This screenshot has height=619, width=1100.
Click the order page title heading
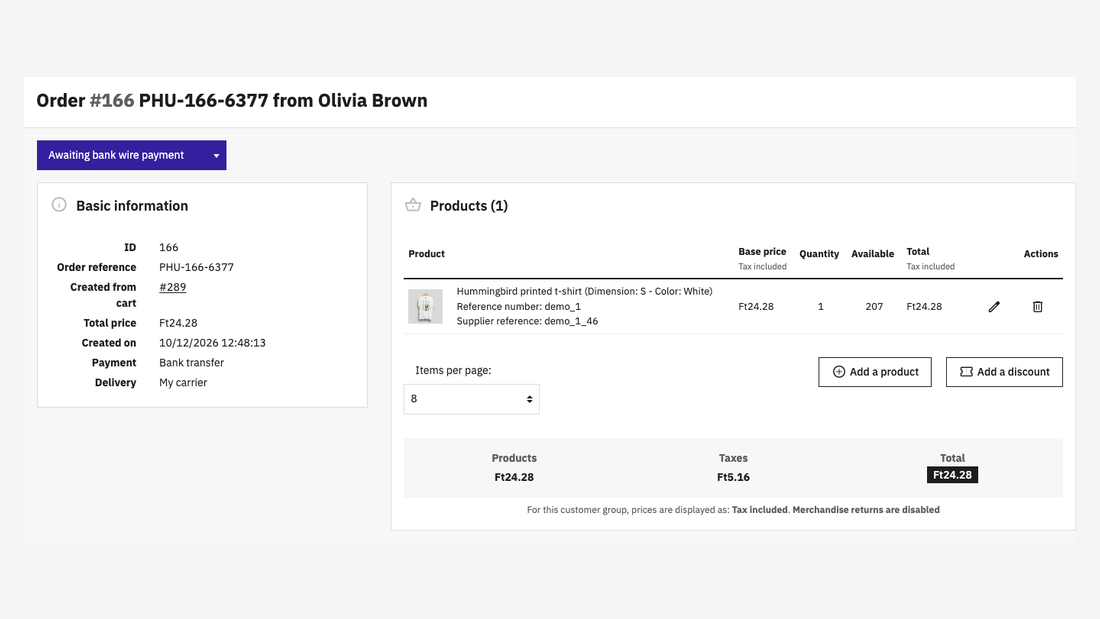[232, 100]
